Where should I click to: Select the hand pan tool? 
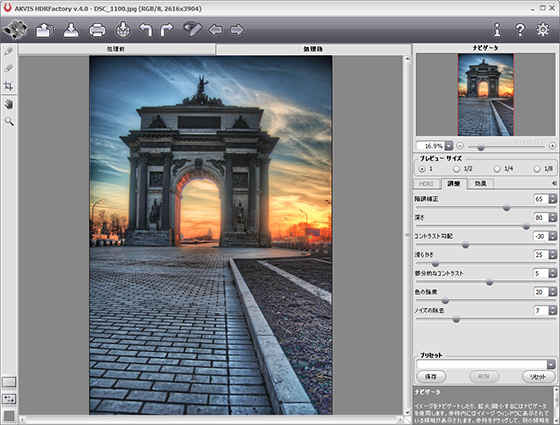(x=9, y=104)
